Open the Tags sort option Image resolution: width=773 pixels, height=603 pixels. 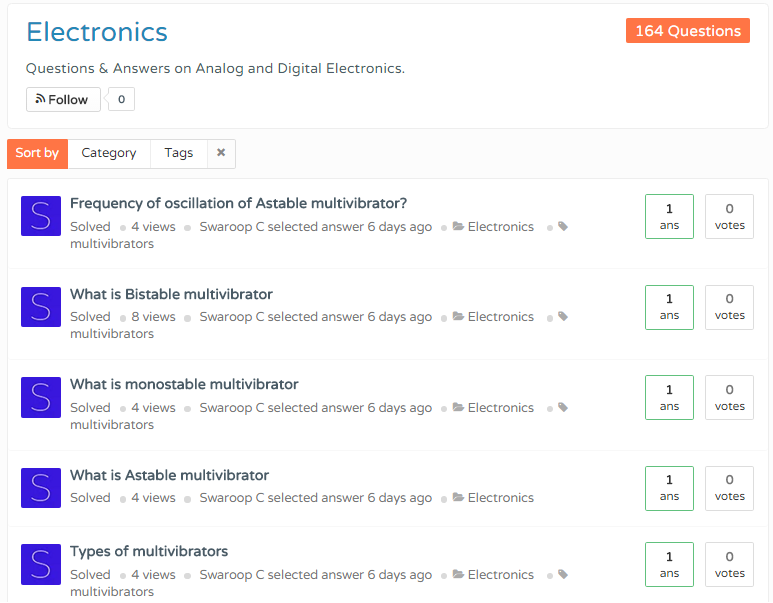[178, 153]
